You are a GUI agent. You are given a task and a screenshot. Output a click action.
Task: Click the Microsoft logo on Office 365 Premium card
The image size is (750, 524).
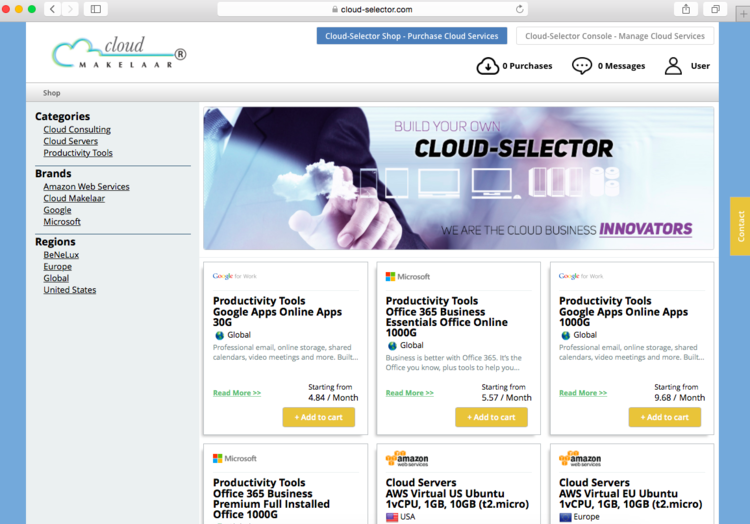[x=234, y=458]
